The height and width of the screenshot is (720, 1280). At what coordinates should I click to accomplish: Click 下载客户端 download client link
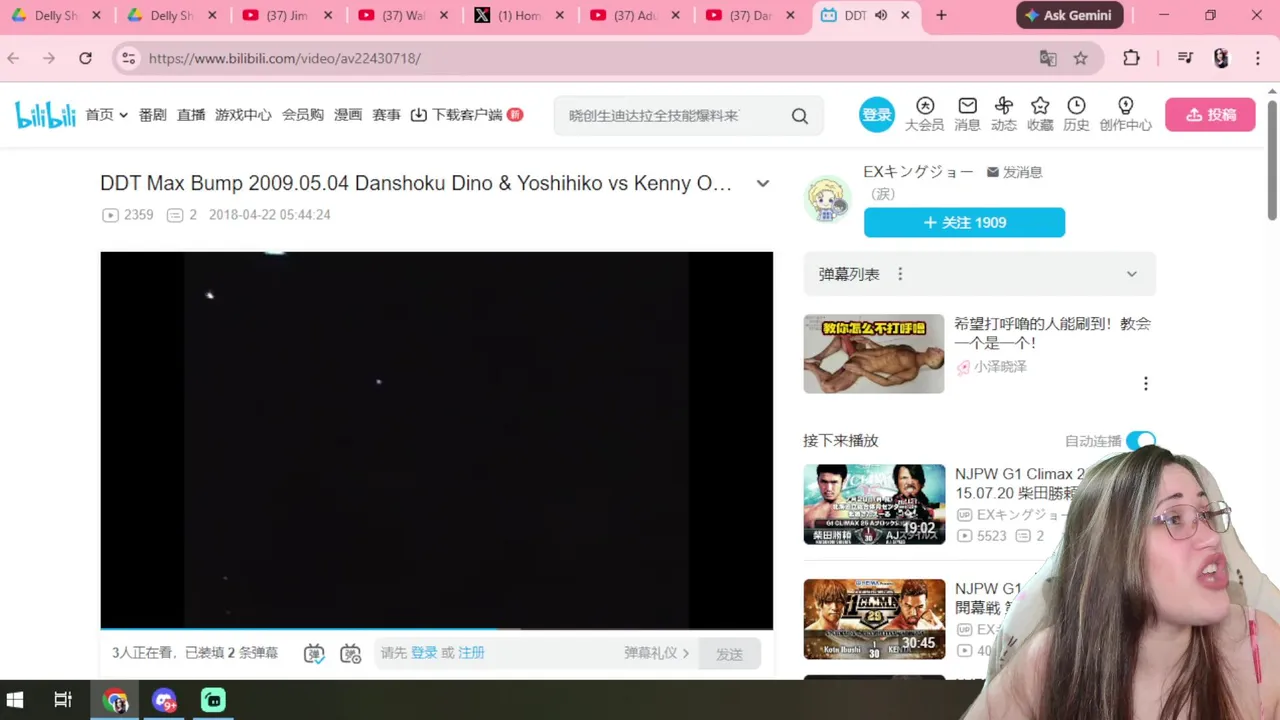(466, 115)
